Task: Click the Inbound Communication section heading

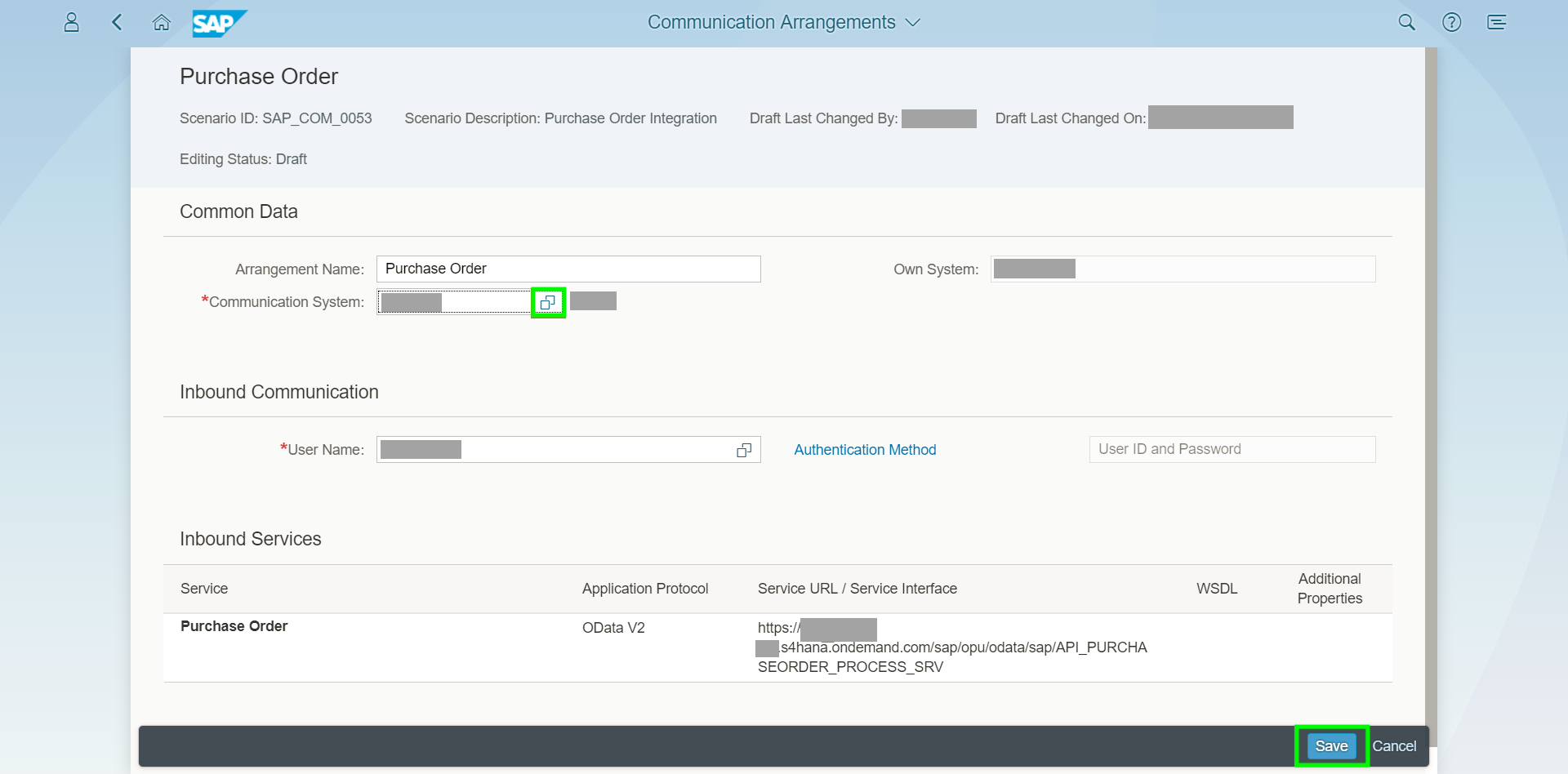Action: click(279, 392)
